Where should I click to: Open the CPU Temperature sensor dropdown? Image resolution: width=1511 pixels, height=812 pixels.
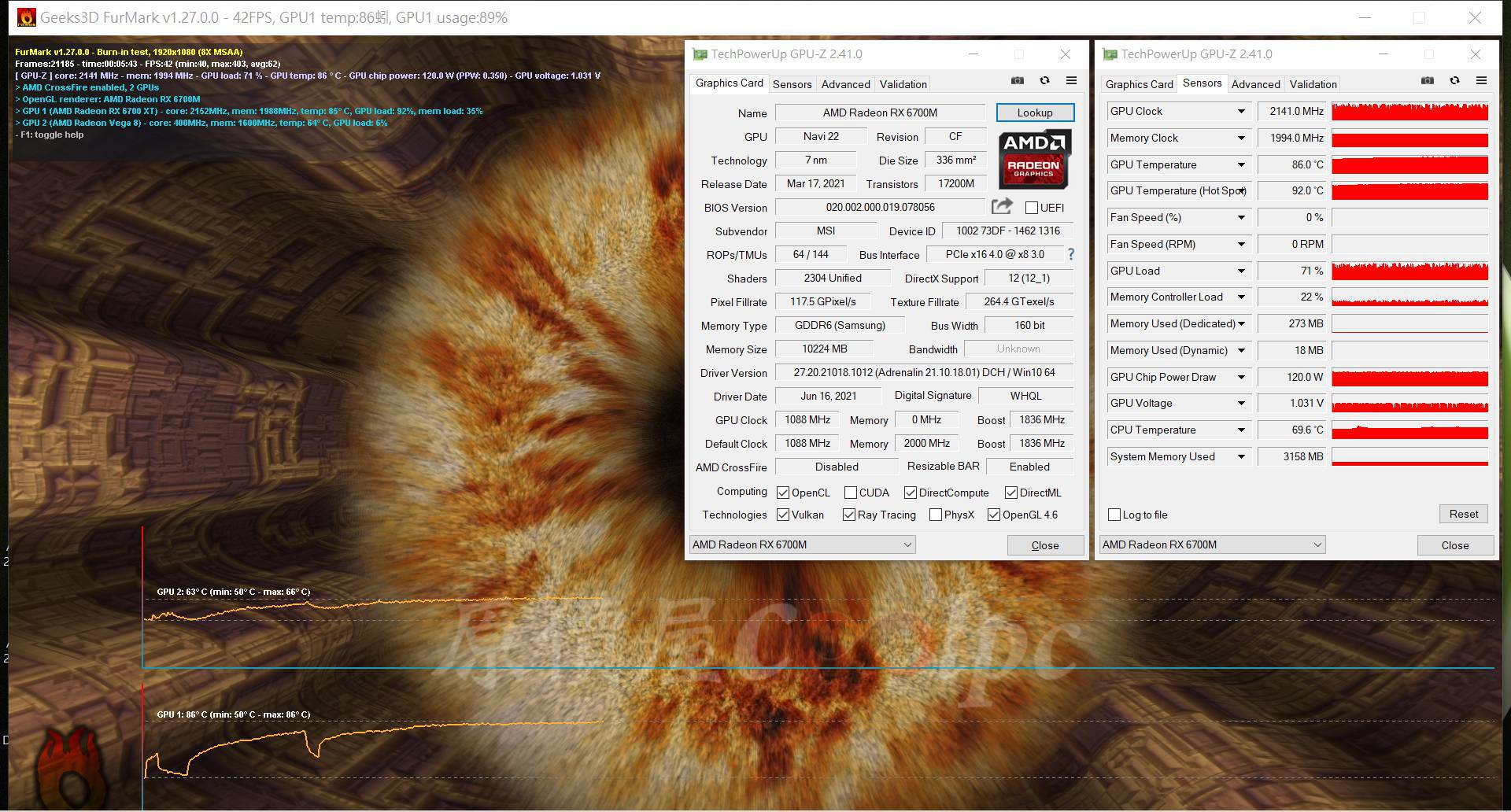pyautogui.click(x=1241, y=430)
